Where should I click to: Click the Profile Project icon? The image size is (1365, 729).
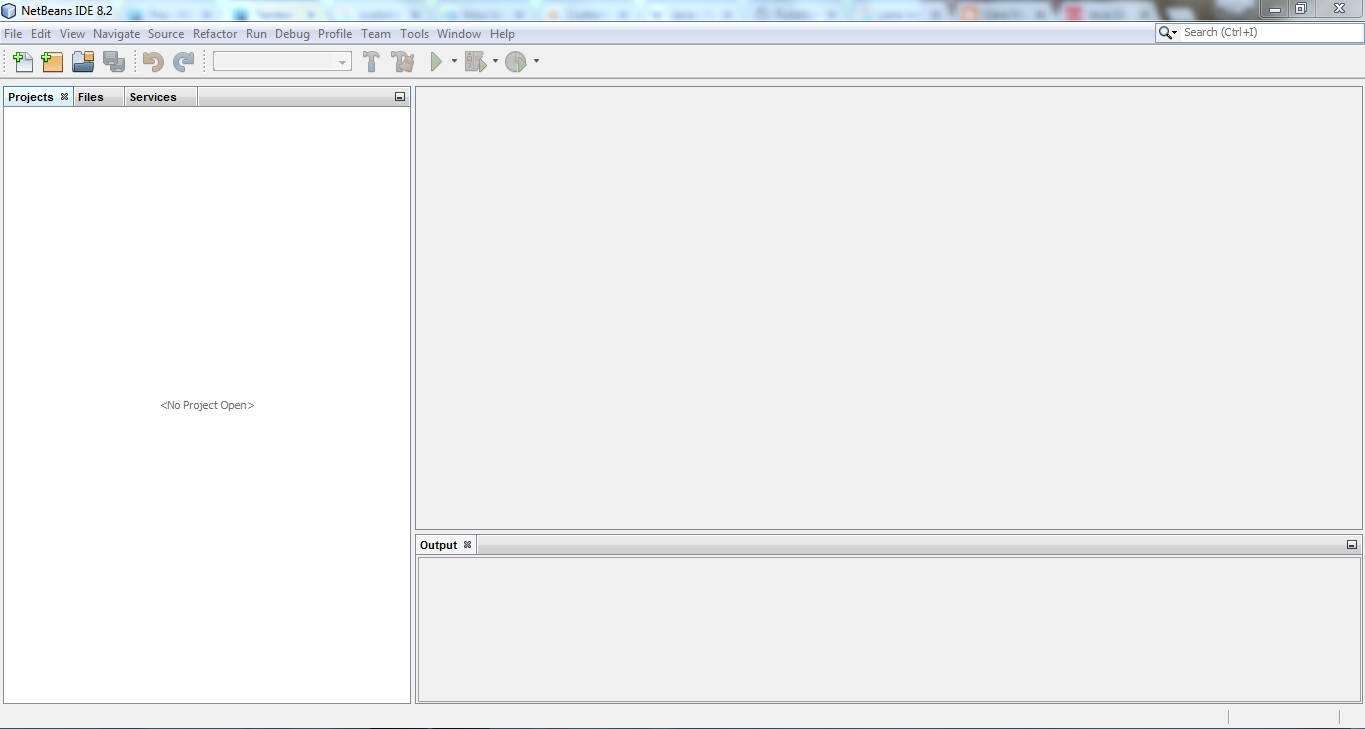516,62
